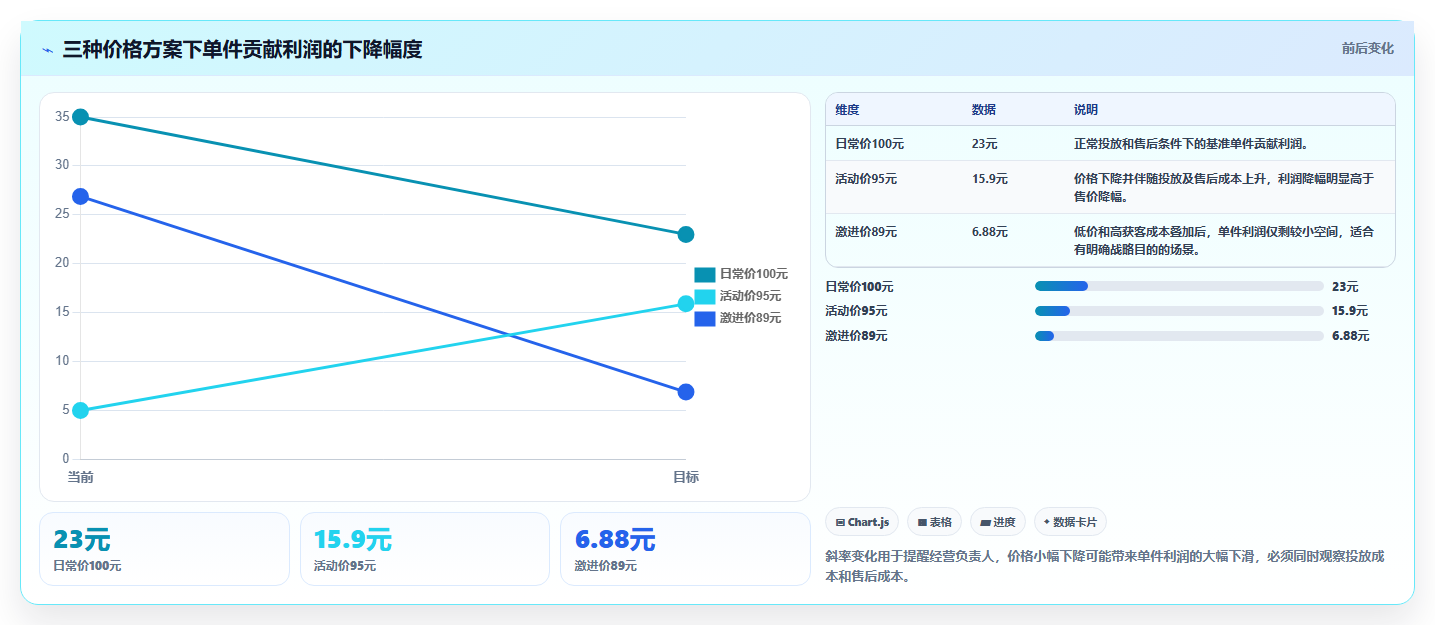Click the 当前 x-axis label
The height and width of the screenshot is (625, 1435).
(x=81, y=478)
